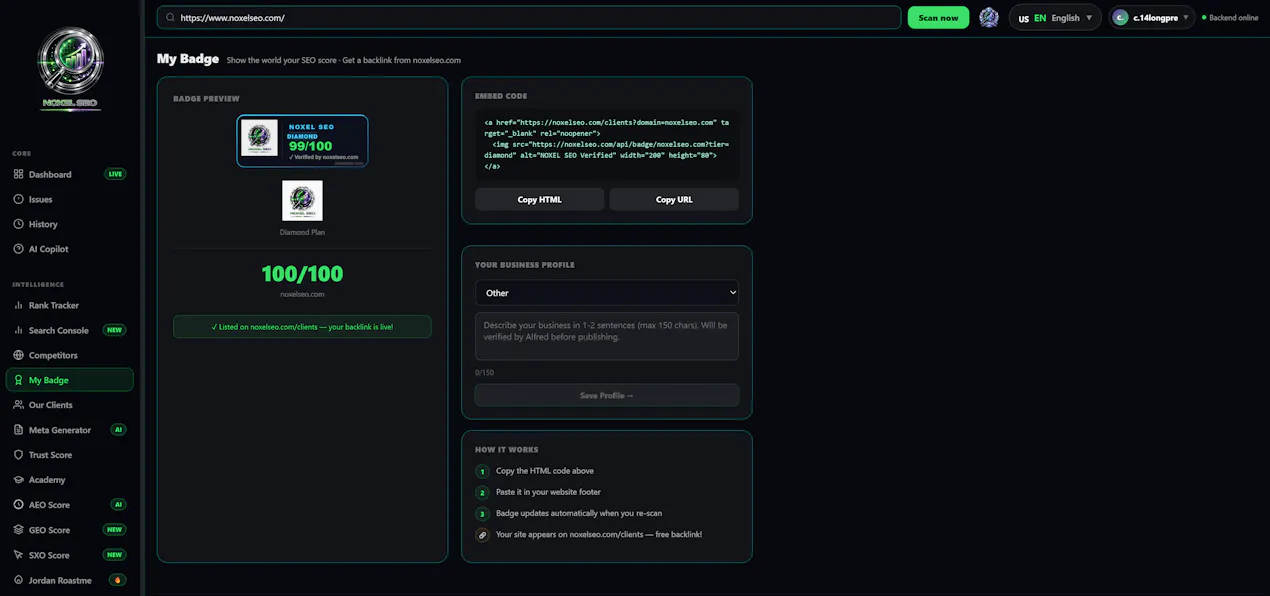Click the Save Profile button

607,395
